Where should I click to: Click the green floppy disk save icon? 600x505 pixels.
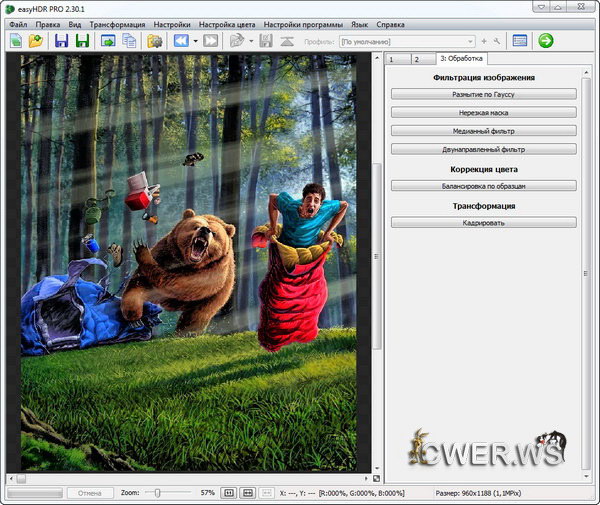click(82, 41)
